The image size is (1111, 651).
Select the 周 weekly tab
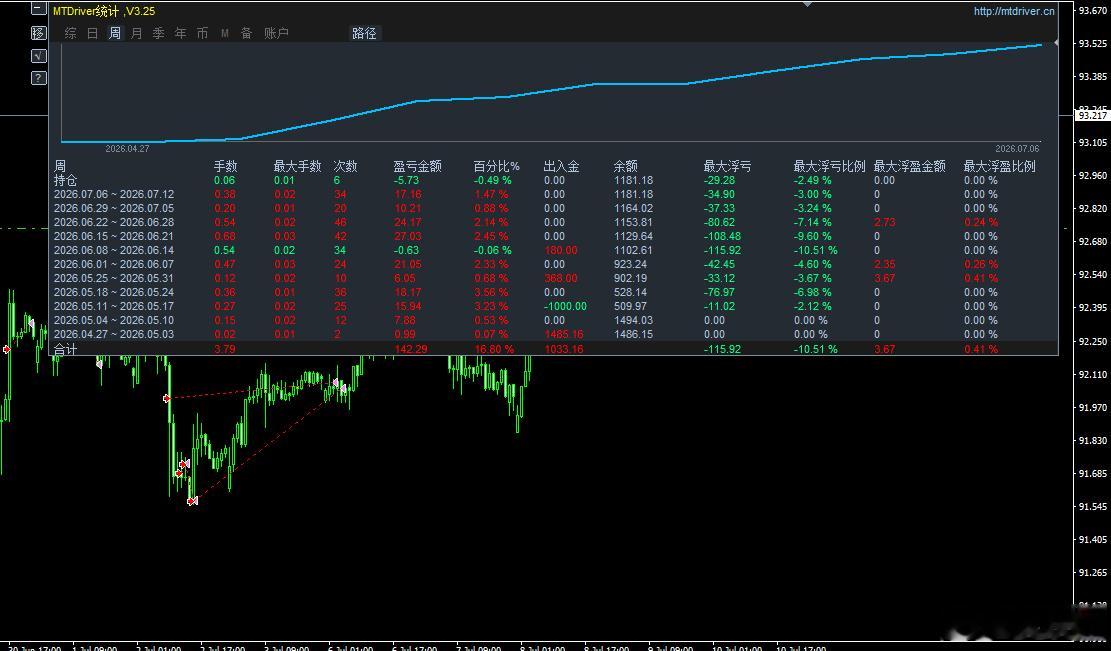pyautogui.click(x=115, y=33)
